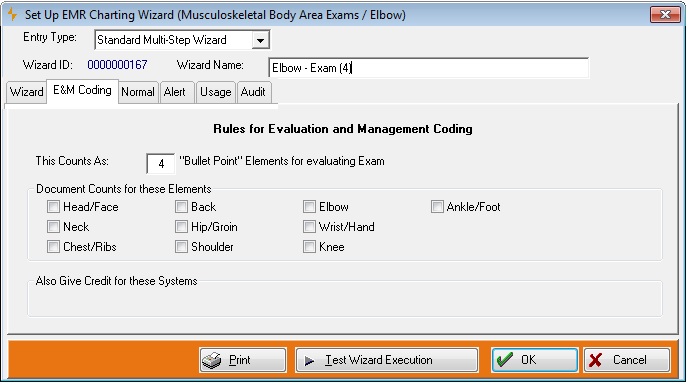
Task: Tick the Back checkbox
Action: click(x=181, y=207)
